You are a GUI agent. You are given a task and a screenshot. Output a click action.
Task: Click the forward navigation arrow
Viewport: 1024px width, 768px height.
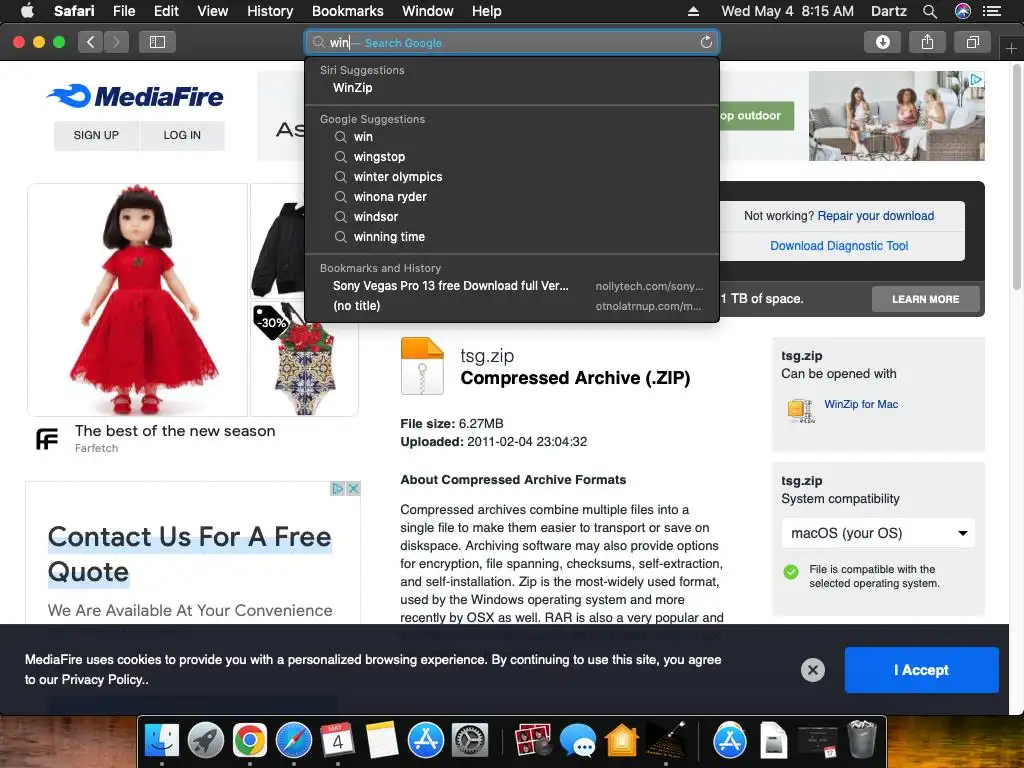pyautogui.click(x=116, y=42)
